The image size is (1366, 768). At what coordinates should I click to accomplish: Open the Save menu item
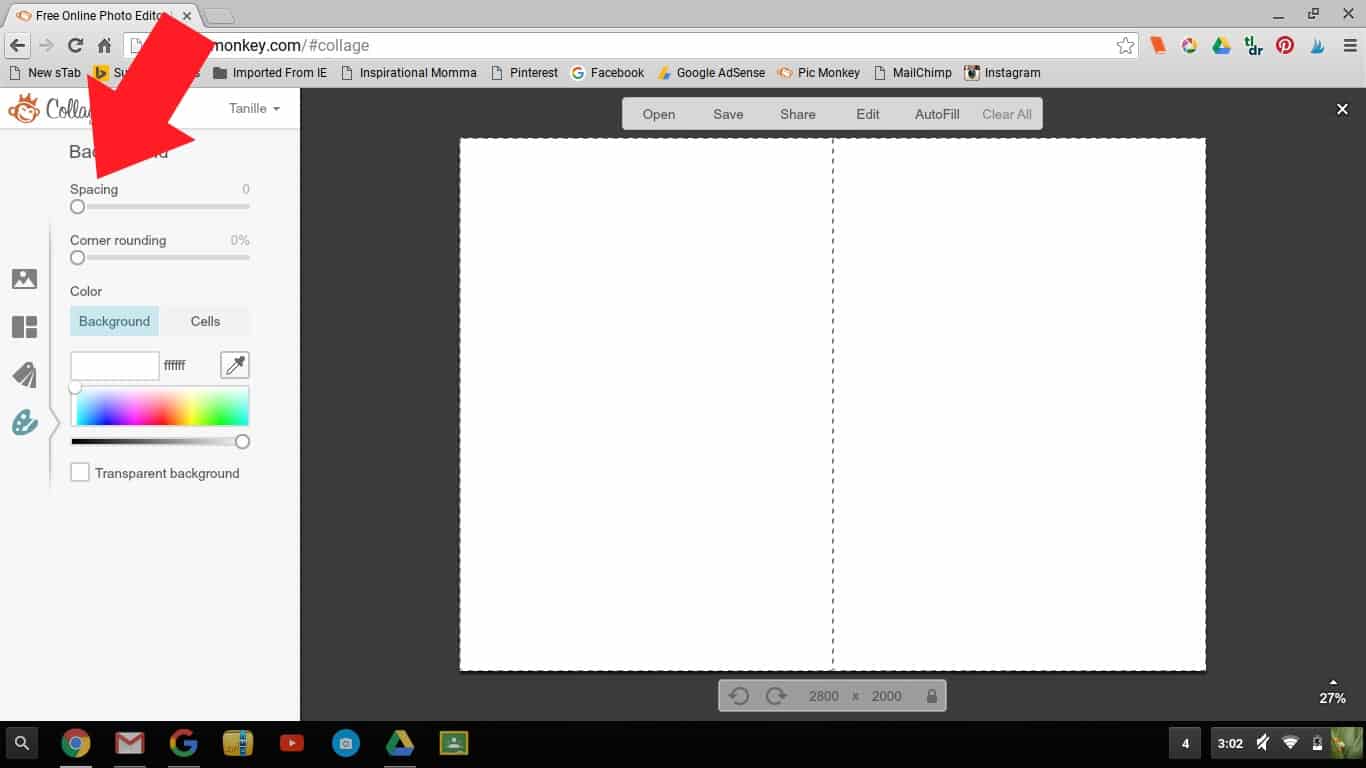728,114
